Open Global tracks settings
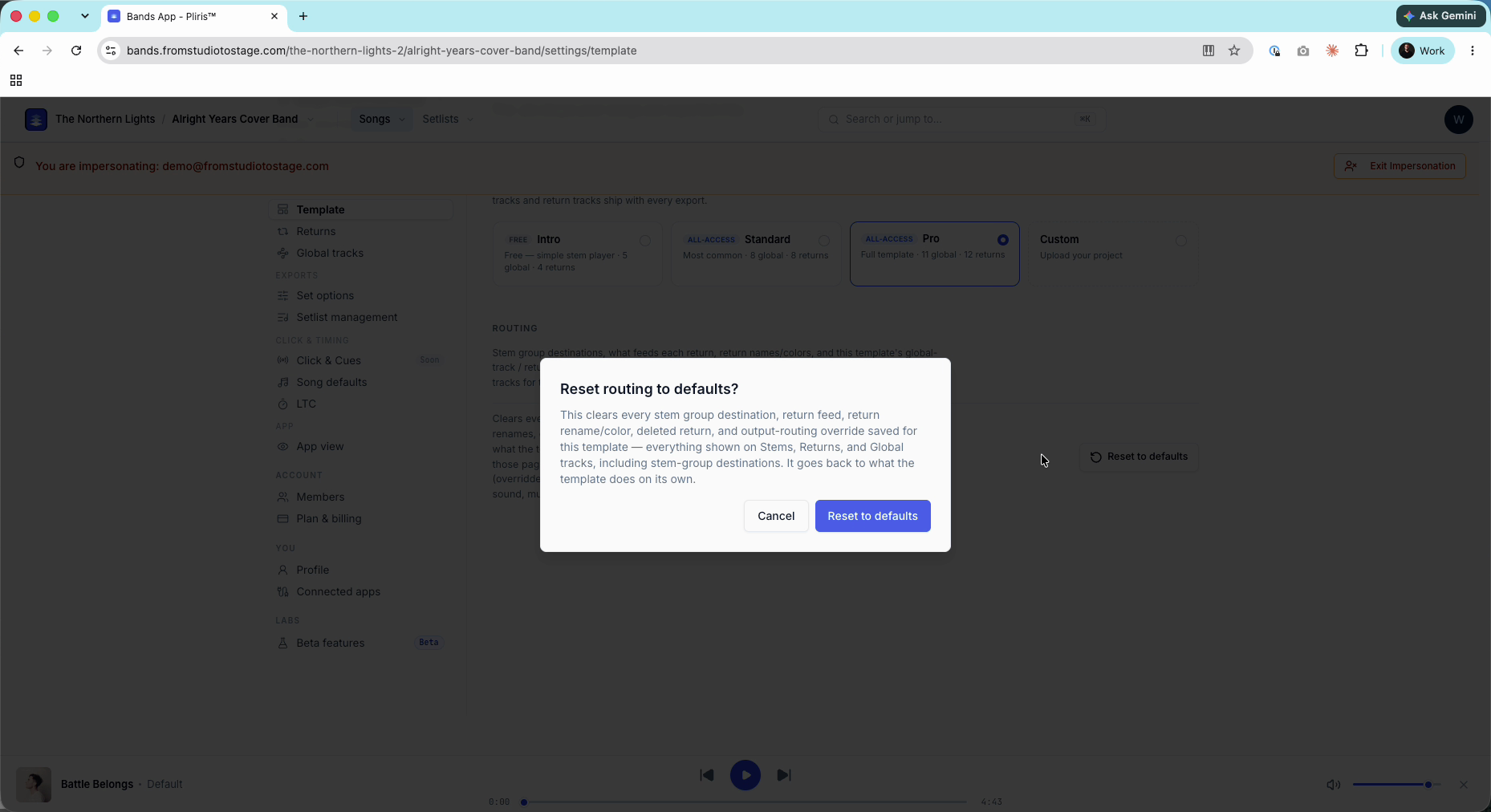Image resolution: width=1491 pixels, height=812 pixels. (361, 253)
